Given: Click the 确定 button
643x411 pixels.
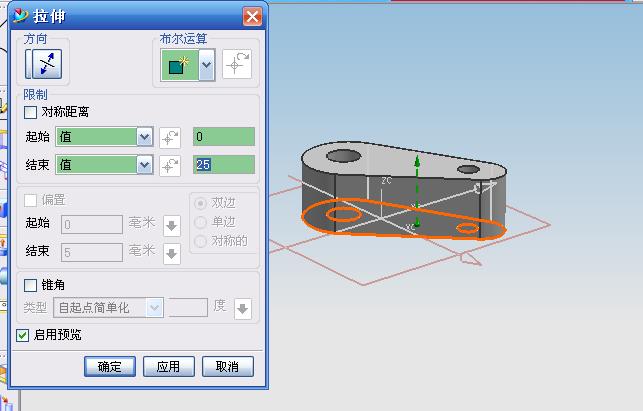Looking at the screenshot, I should tap(110, 366).
